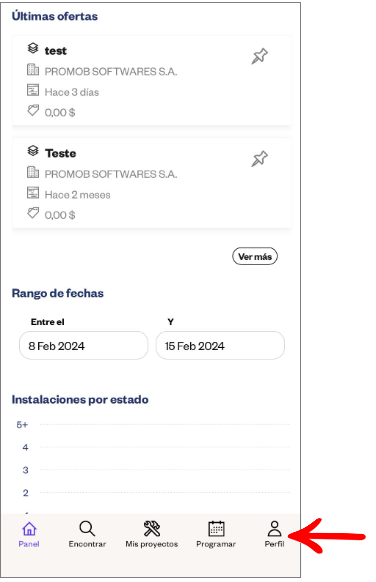Open the Panel home tab
The width and height of the screenshot is (376, 582).
[x=29, y=534]
